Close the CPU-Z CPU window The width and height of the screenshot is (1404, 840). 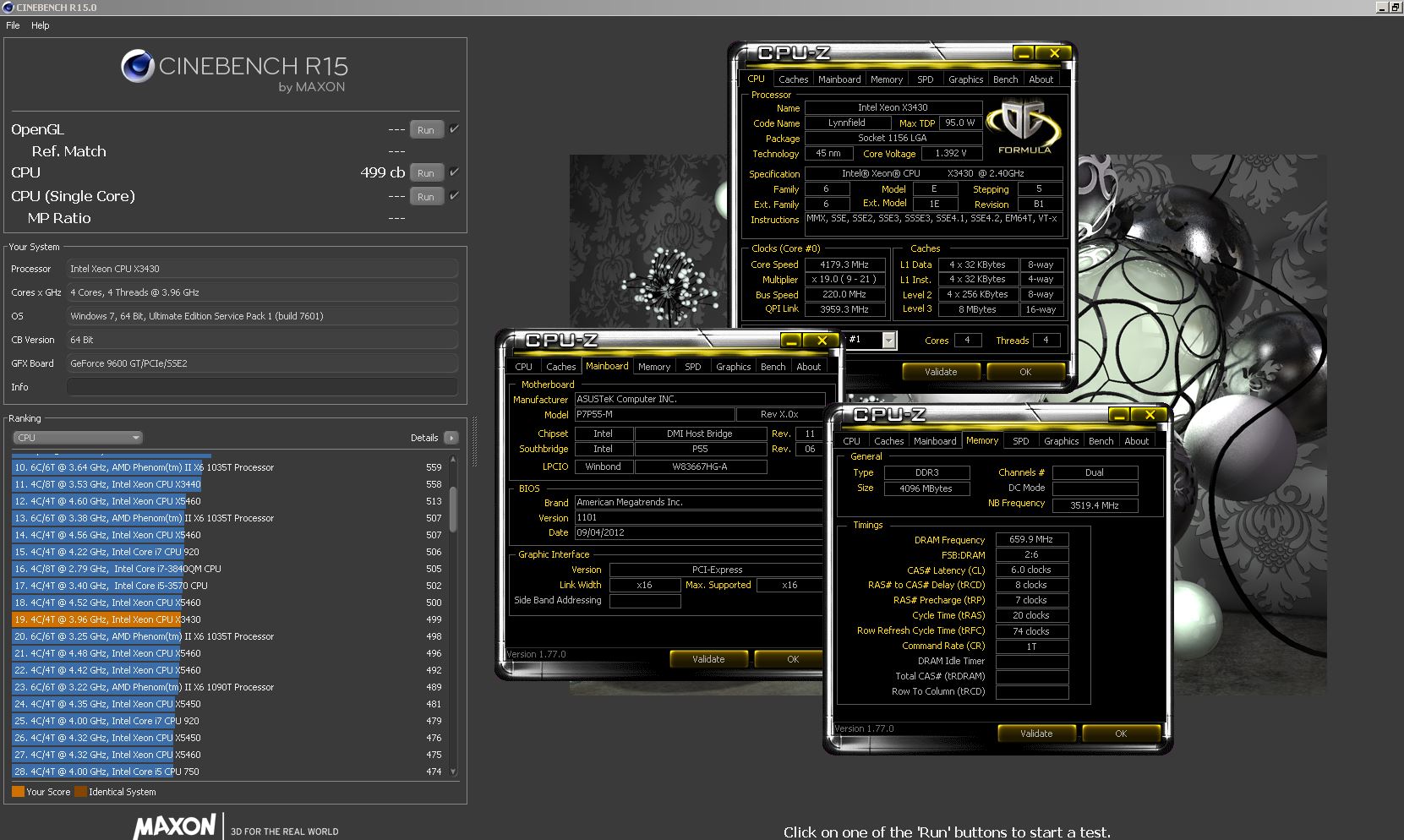[1054, 53]
